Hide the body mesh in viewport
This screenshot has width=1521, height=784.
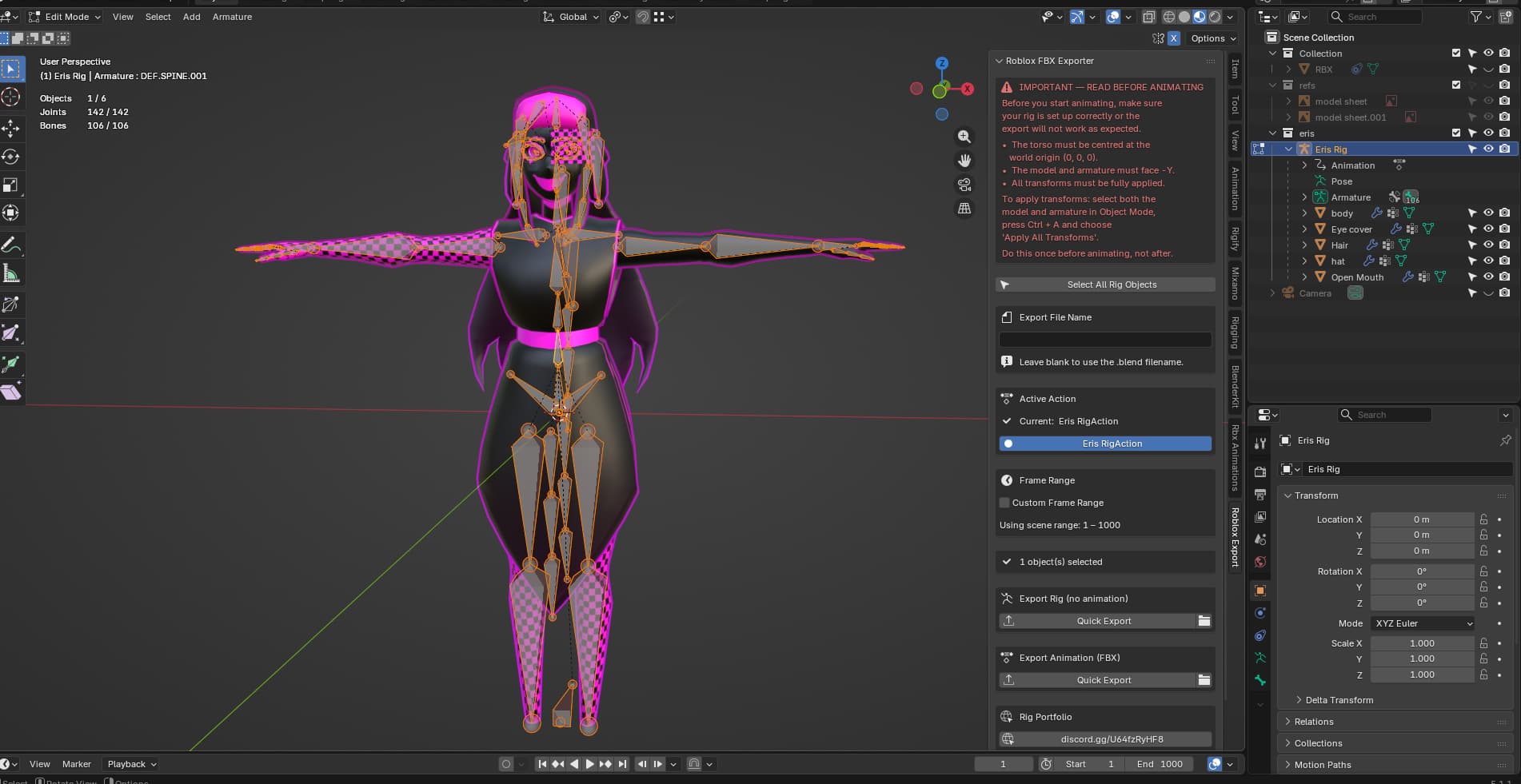1488,213
